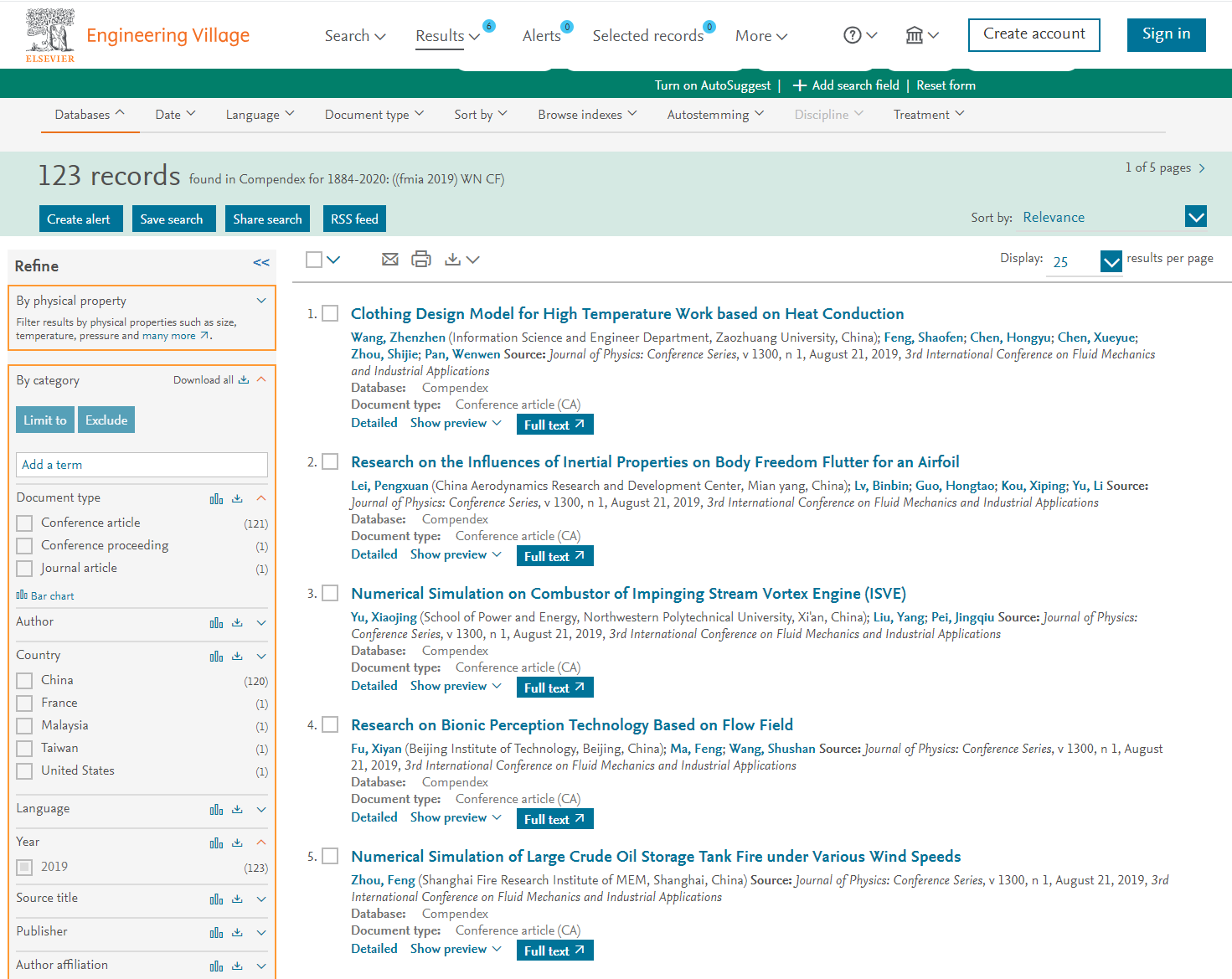Open the Results menu in header
The width and height of the screenshot is (1232, 979).
click(x=448, y=36)
